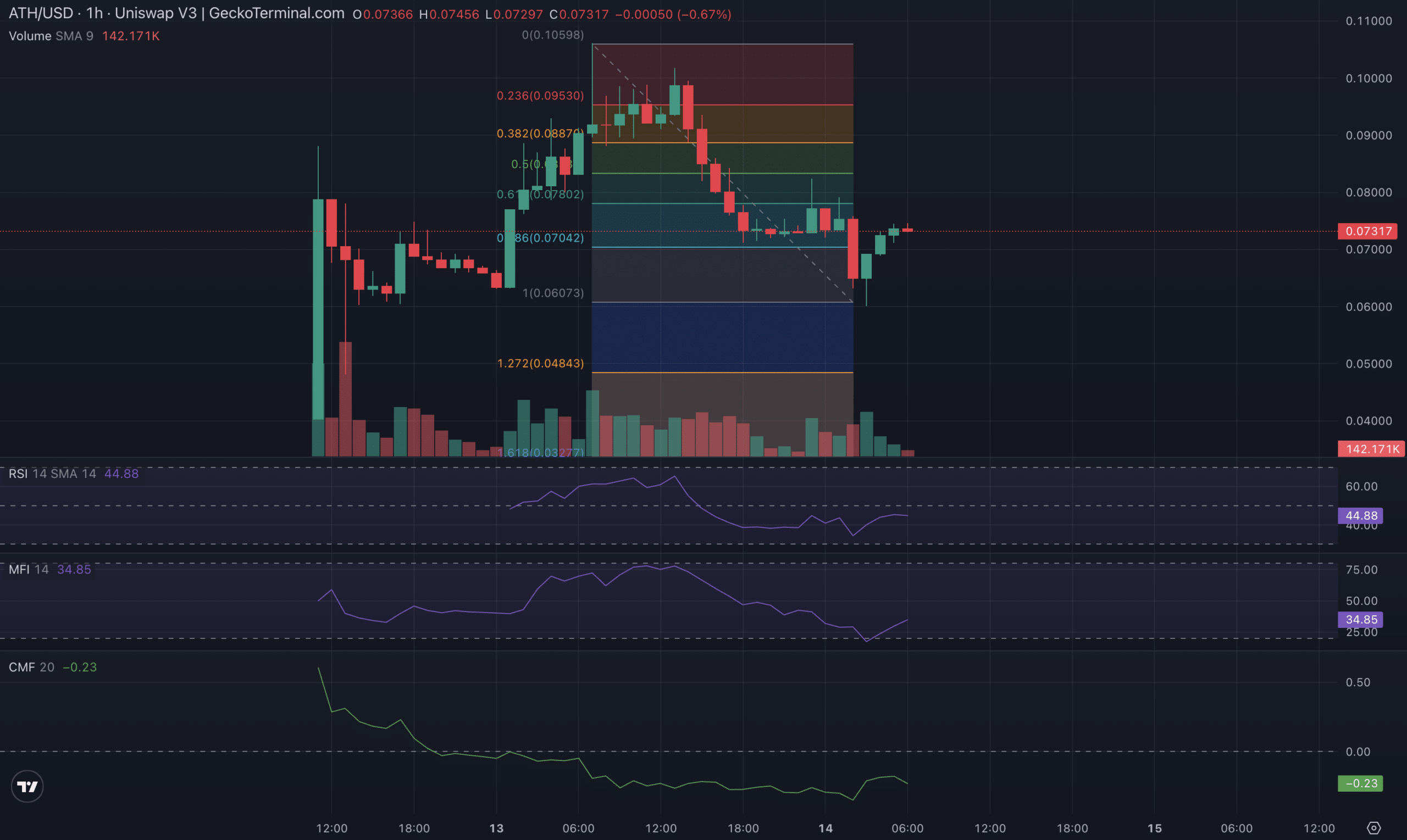Click the high price H0.07456 in header

[x=449, y=14]
